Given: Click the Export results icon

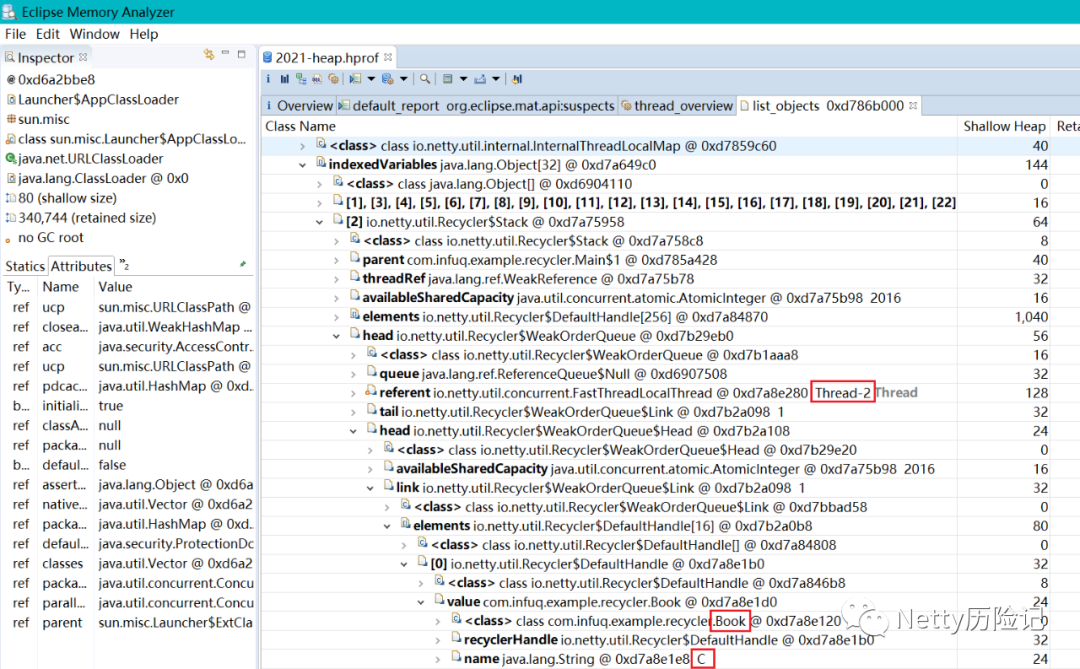Looking at the screenshot, I should click(480, 79).
